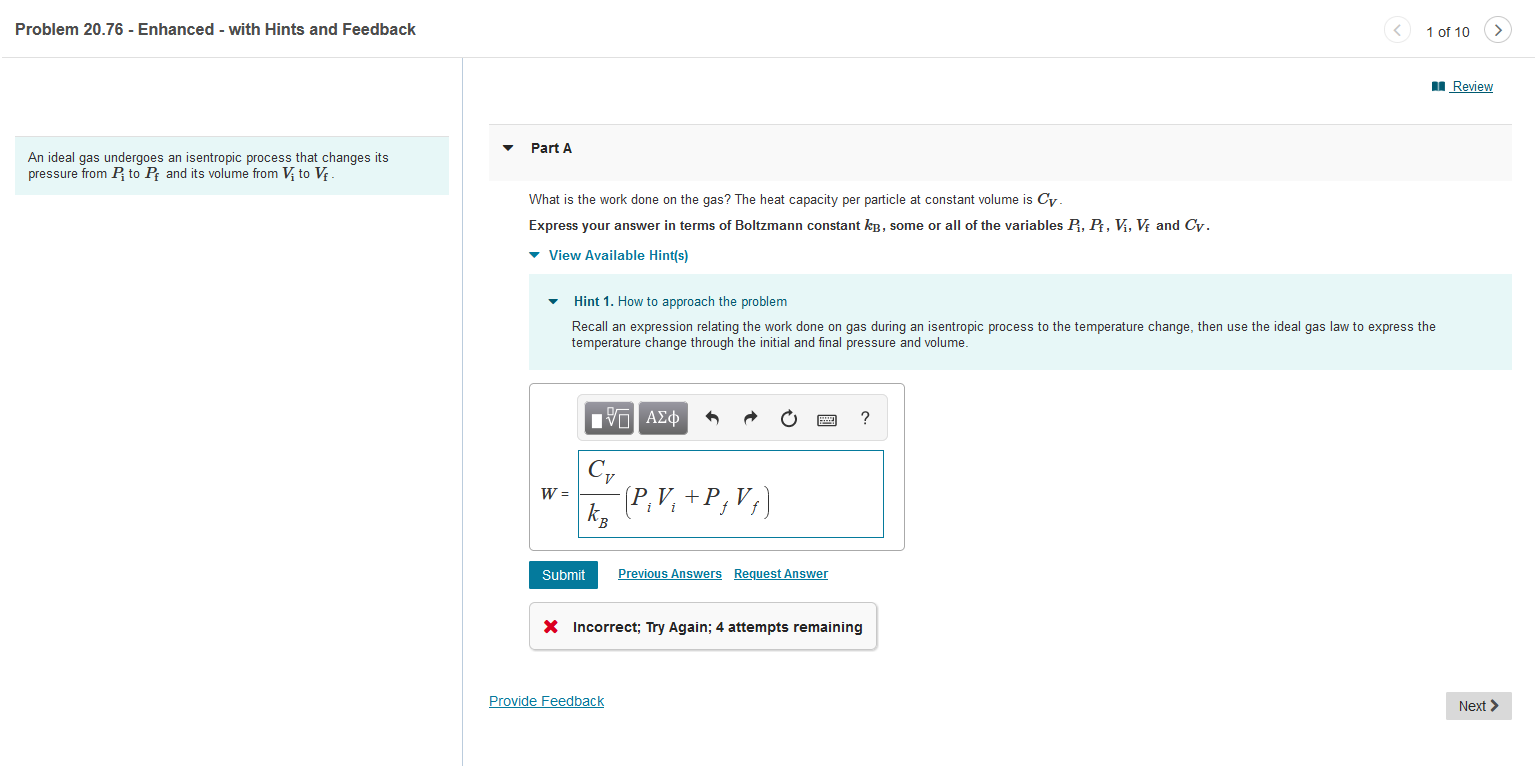View Previous Answers
Image resolution: width=1535 pixels, height=766 pixels.
point(669,573)
